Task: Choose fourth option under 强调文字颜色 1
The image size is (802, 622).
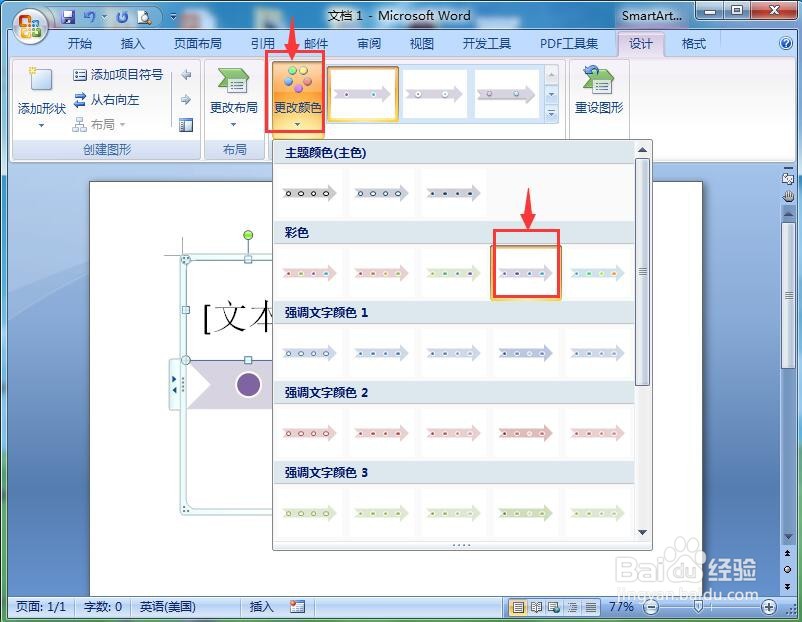Action: click(525, 353)
